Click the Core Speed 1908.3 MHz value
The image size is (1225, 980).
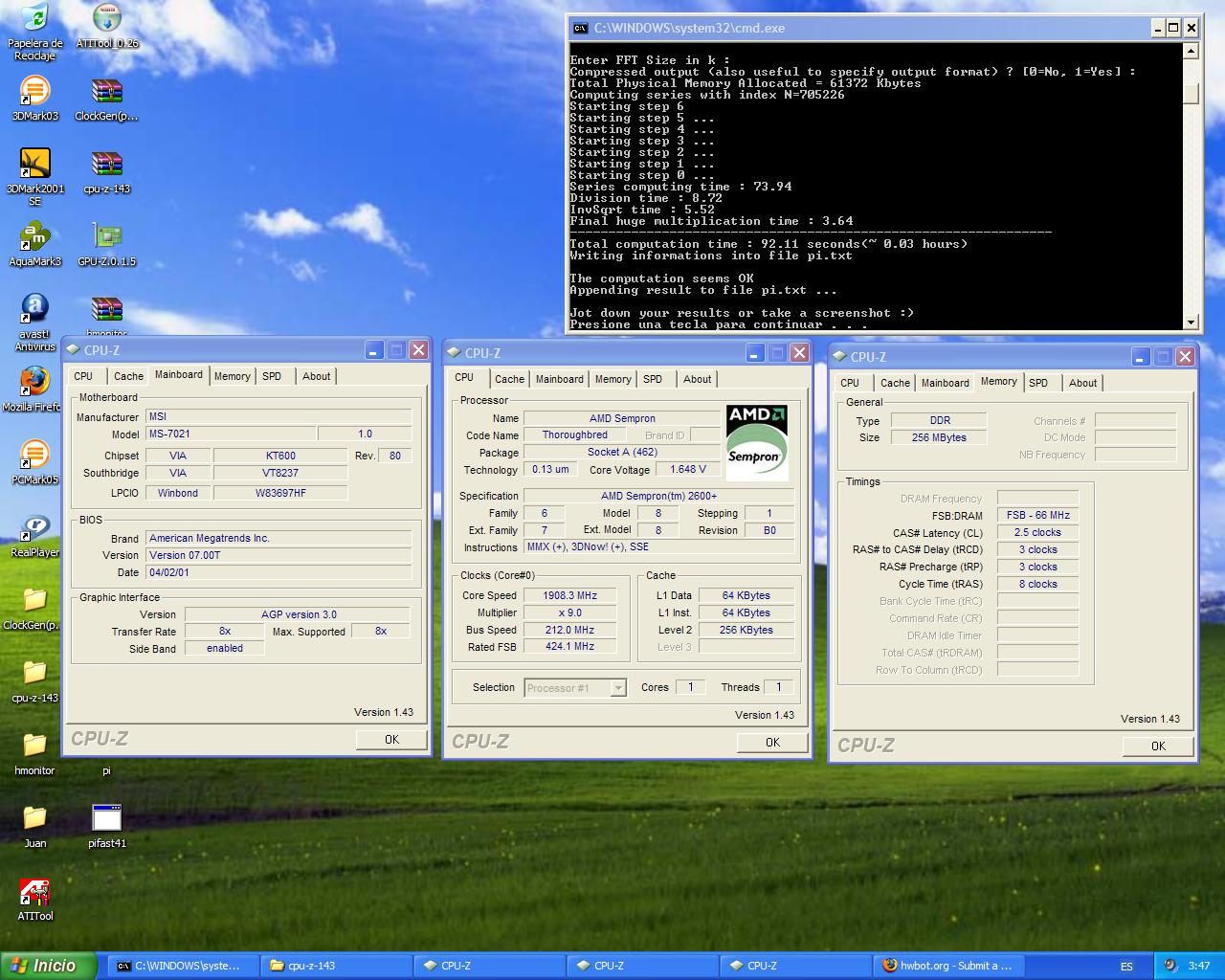pyautogui.click(x=569, y=595)
